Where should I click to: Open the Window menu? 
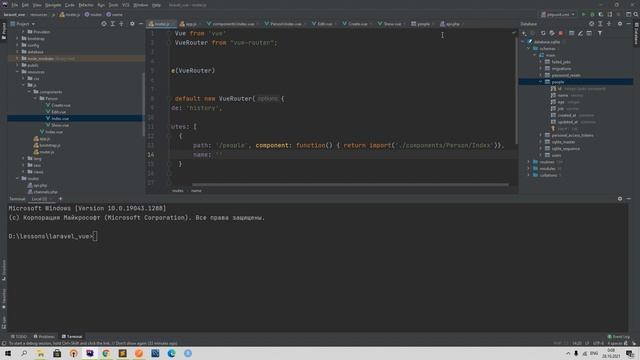click(x=141, y=5)
